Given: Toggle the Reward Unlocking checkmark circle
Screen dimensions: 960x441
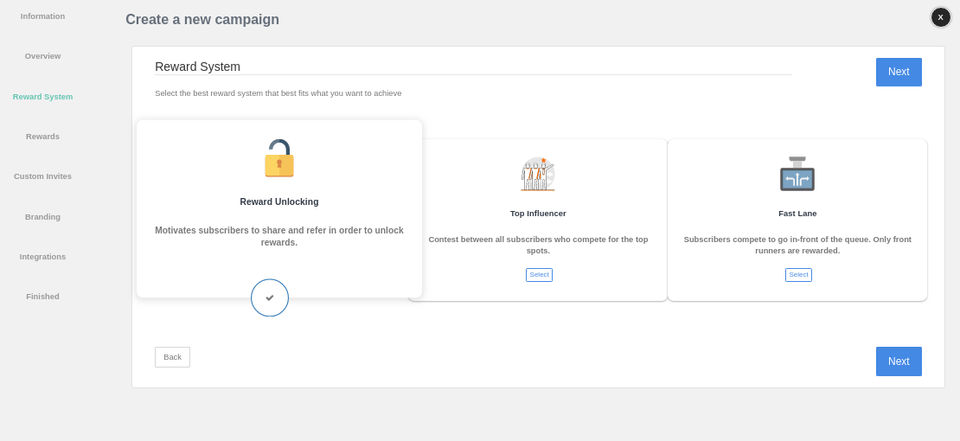Looking at the screenshot, I should point(270,298).
